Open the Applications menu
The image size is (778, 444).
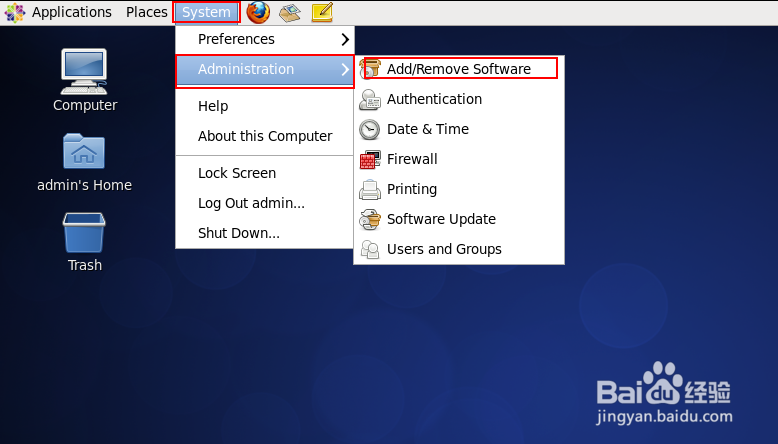coord(72,12)
